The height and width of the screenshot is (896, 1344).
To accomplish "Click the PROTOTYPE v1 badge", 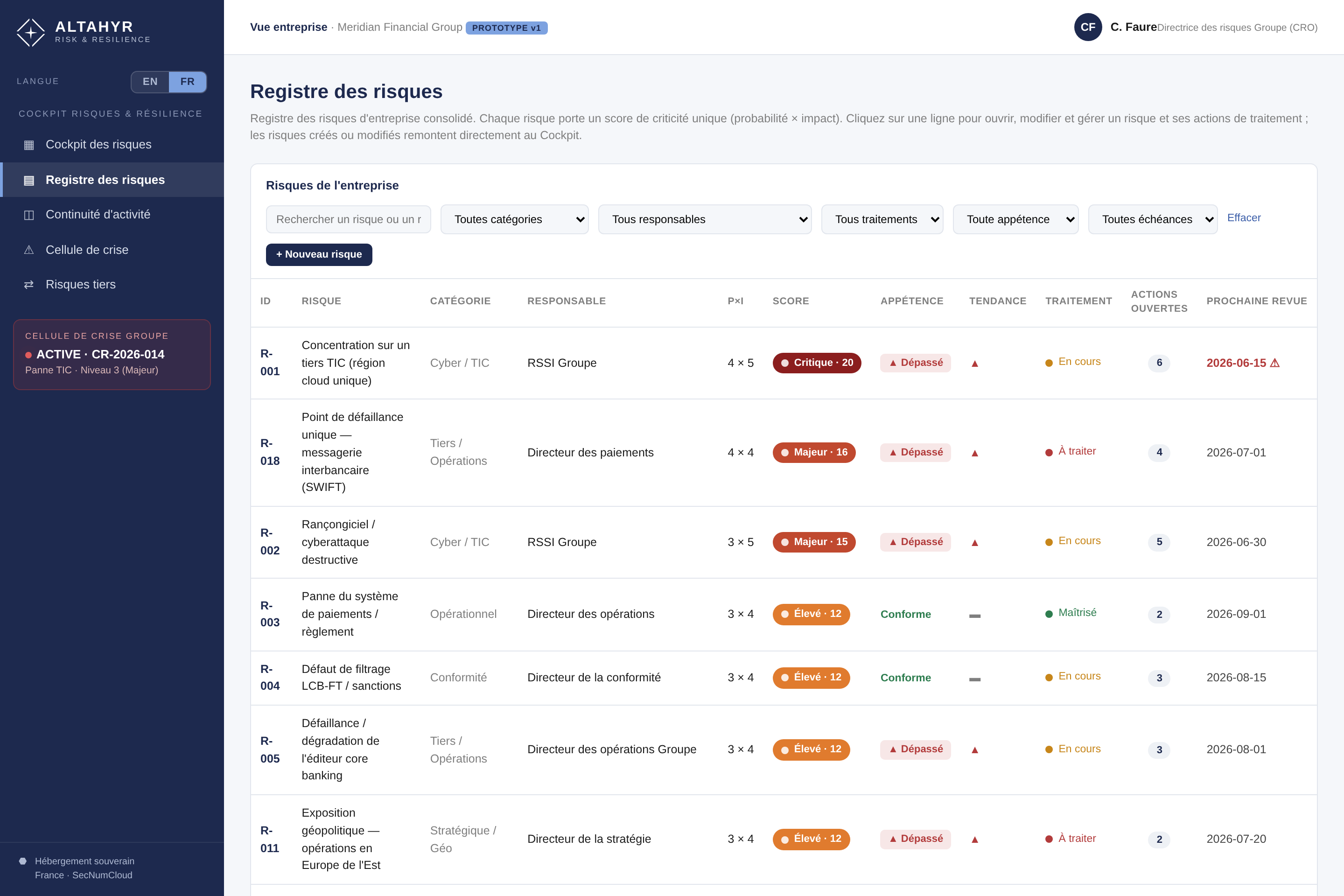I will pos(506,28).
